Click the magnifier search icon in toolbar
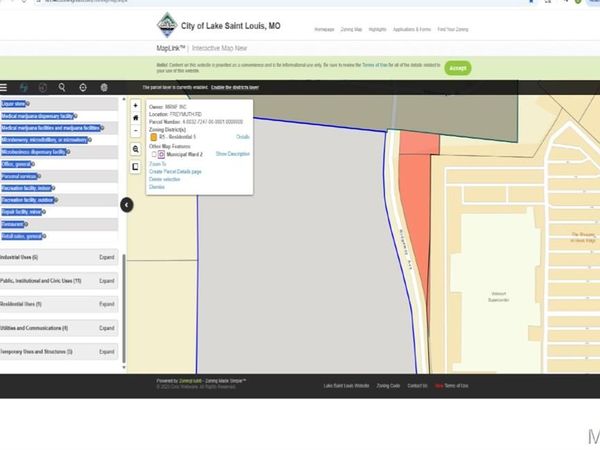 tap(62, 88)
